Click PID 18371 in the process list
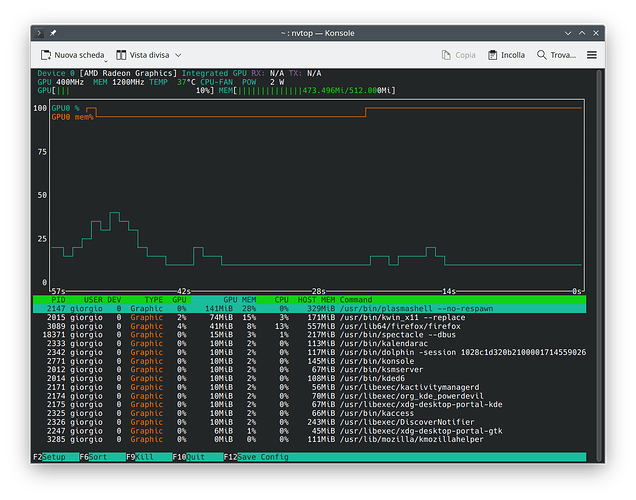Image resolution: width=636 pixels, height=500 pixels. click(x=54, y=335)
